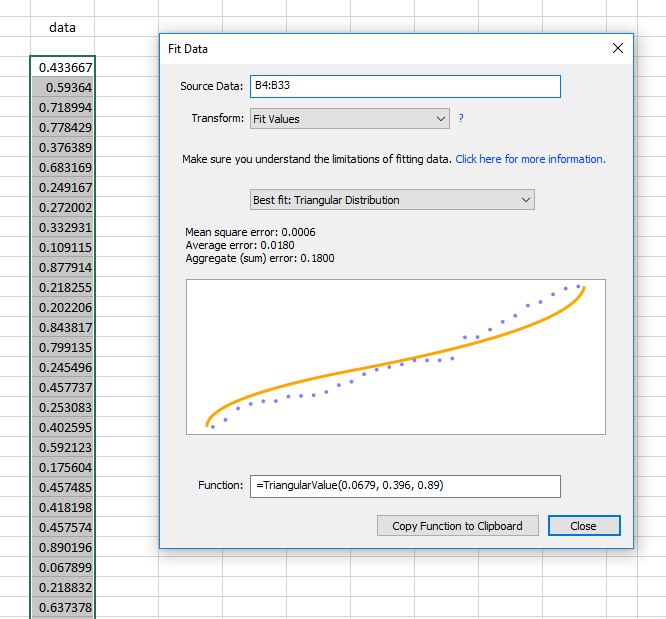Select the cell containing 0.433667
The height and width of the screenshot is (619, 666).
pyautogui.click(x=63, y=67)
